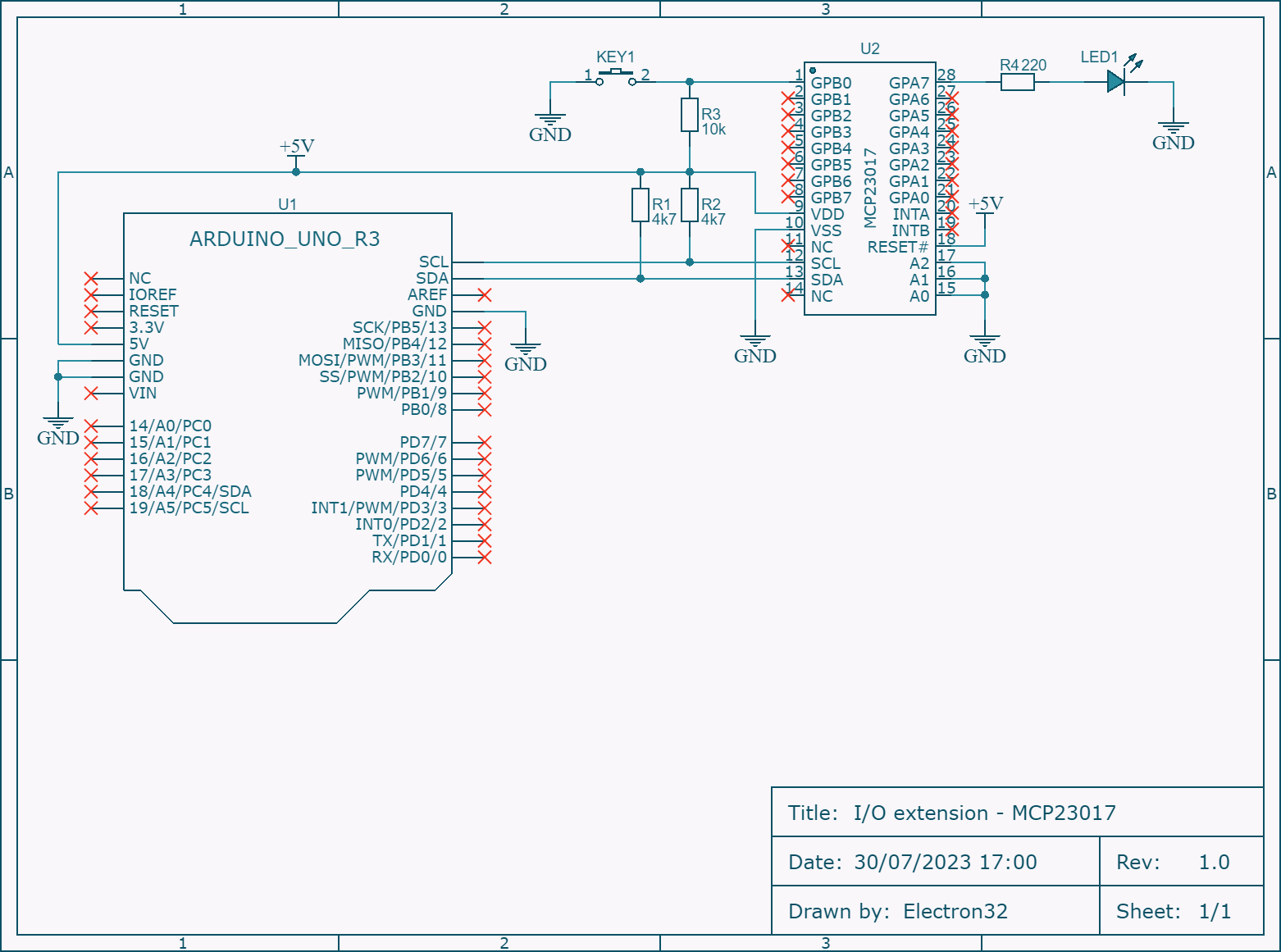1281x952 pixels.
Task: Select the R2 4k7 pull-up resistor
Action: [690, 205]
